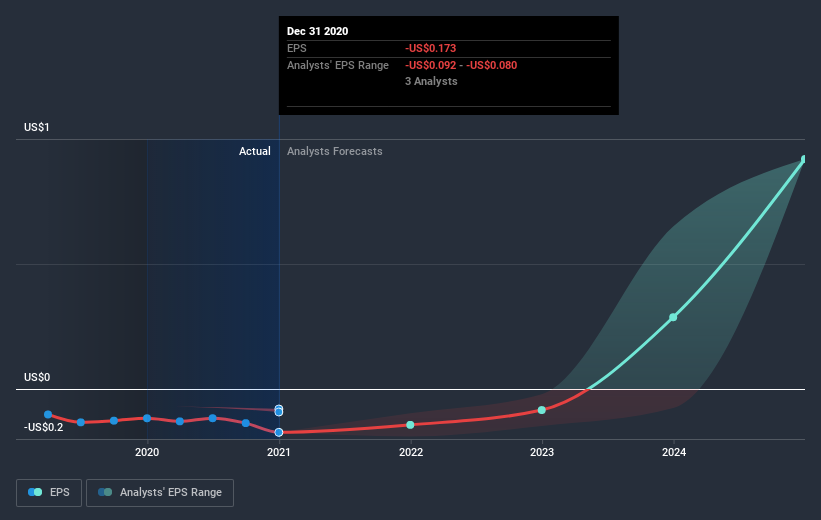Click the Actual label
821x520 pixels.
[255, 151]
